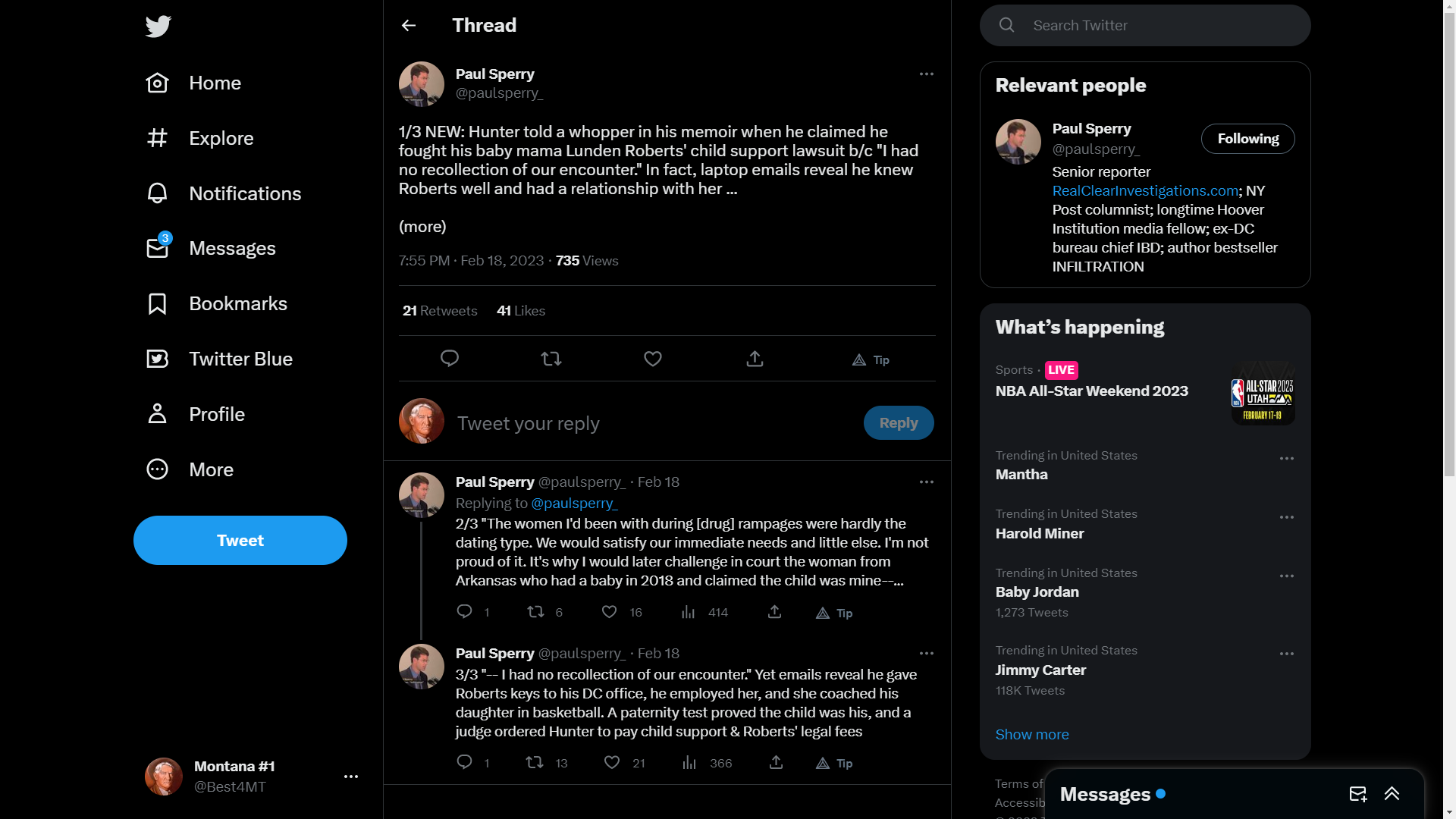Image resolution: width=1456 pixels, height=819 pixels.
Task: Go to Bookmarks in the sidebar
Action: click(x=217, y=304)
